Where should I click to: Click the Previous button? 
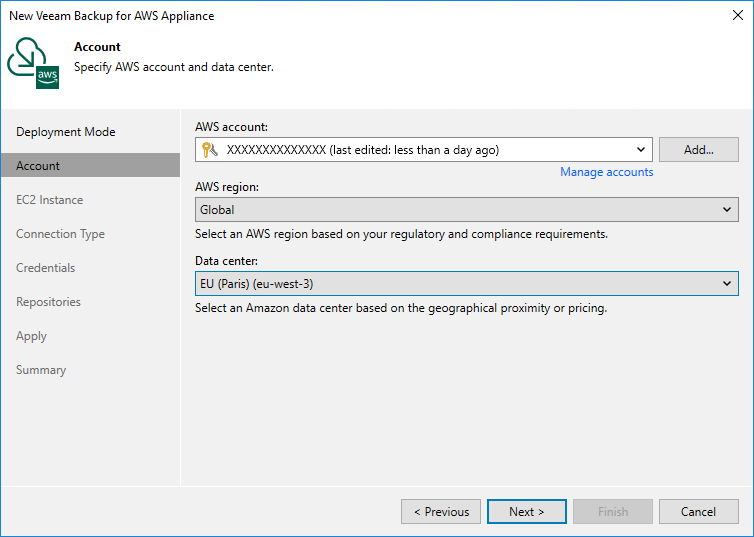(x=441, y=512)
